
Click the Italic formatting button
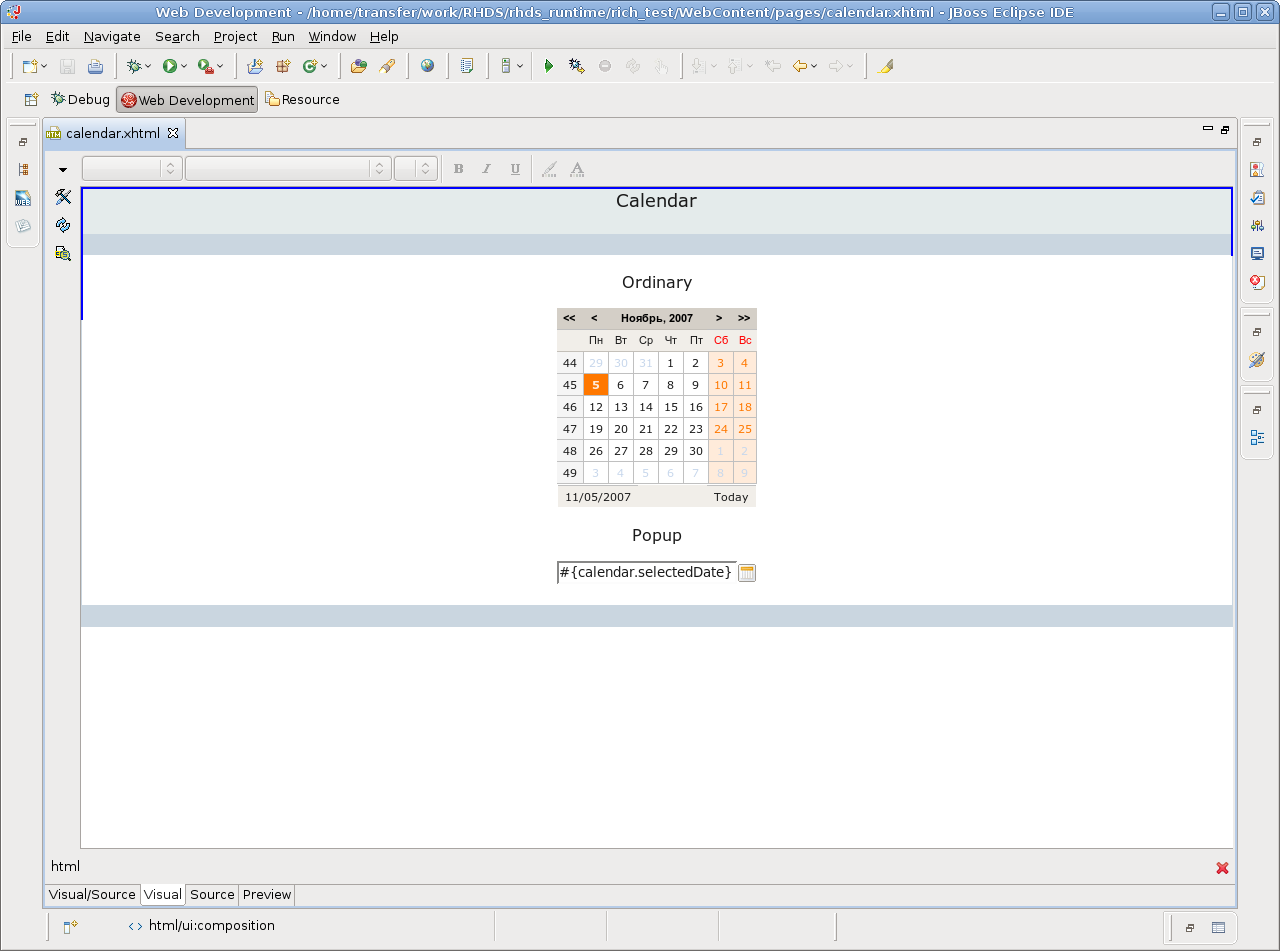point(487,169)
